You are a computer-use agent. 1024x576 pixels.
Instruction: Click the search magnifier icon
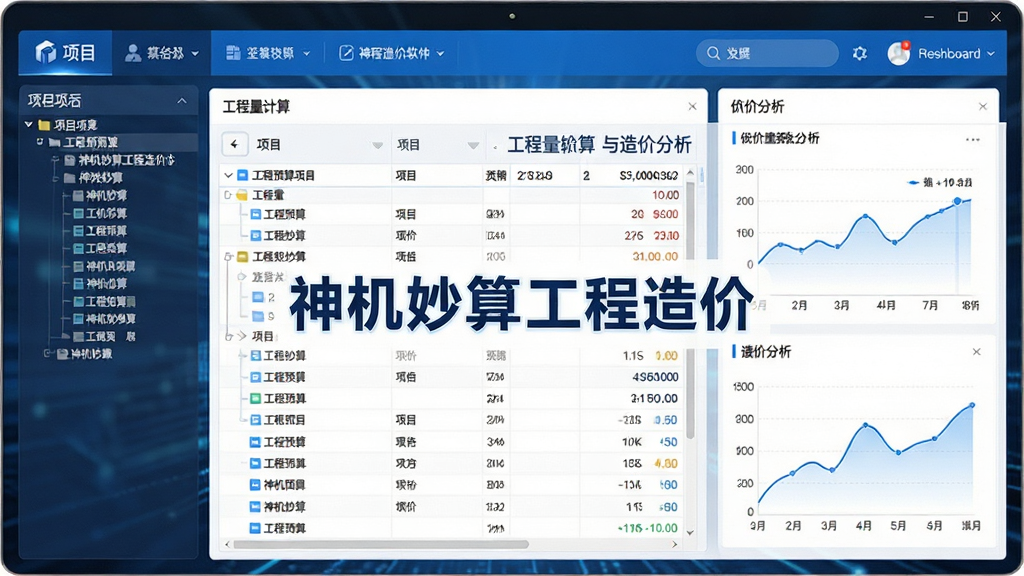713,54
